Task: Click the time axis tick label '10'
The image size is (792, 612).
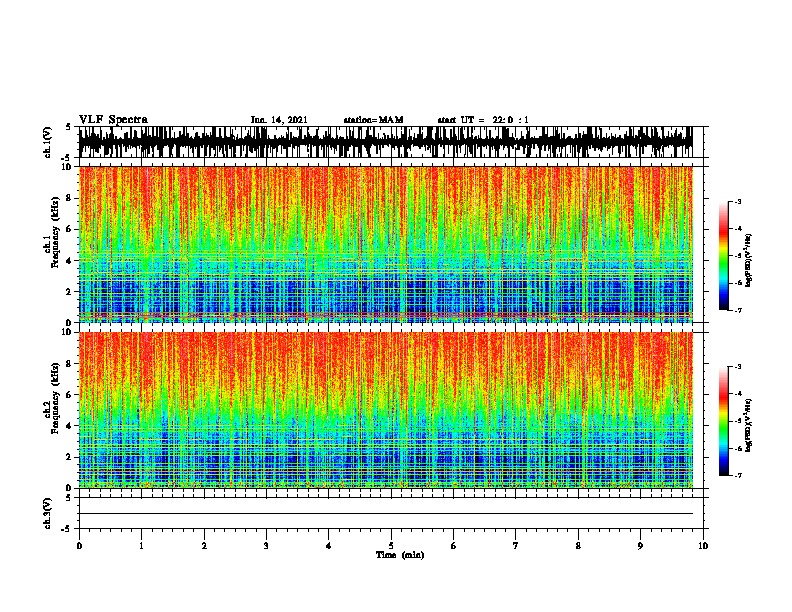Action: click(x=703, y=546)
